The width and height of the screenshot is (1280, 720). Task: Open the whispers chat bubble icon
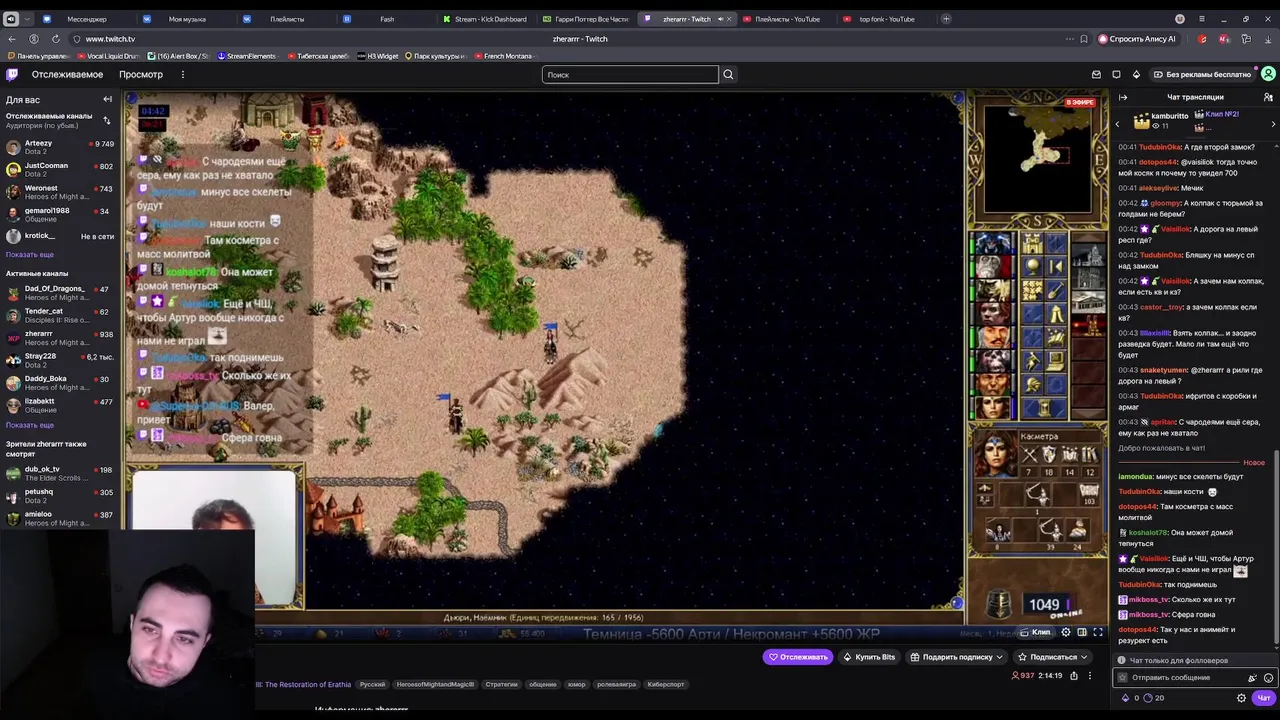[1116, 74]
